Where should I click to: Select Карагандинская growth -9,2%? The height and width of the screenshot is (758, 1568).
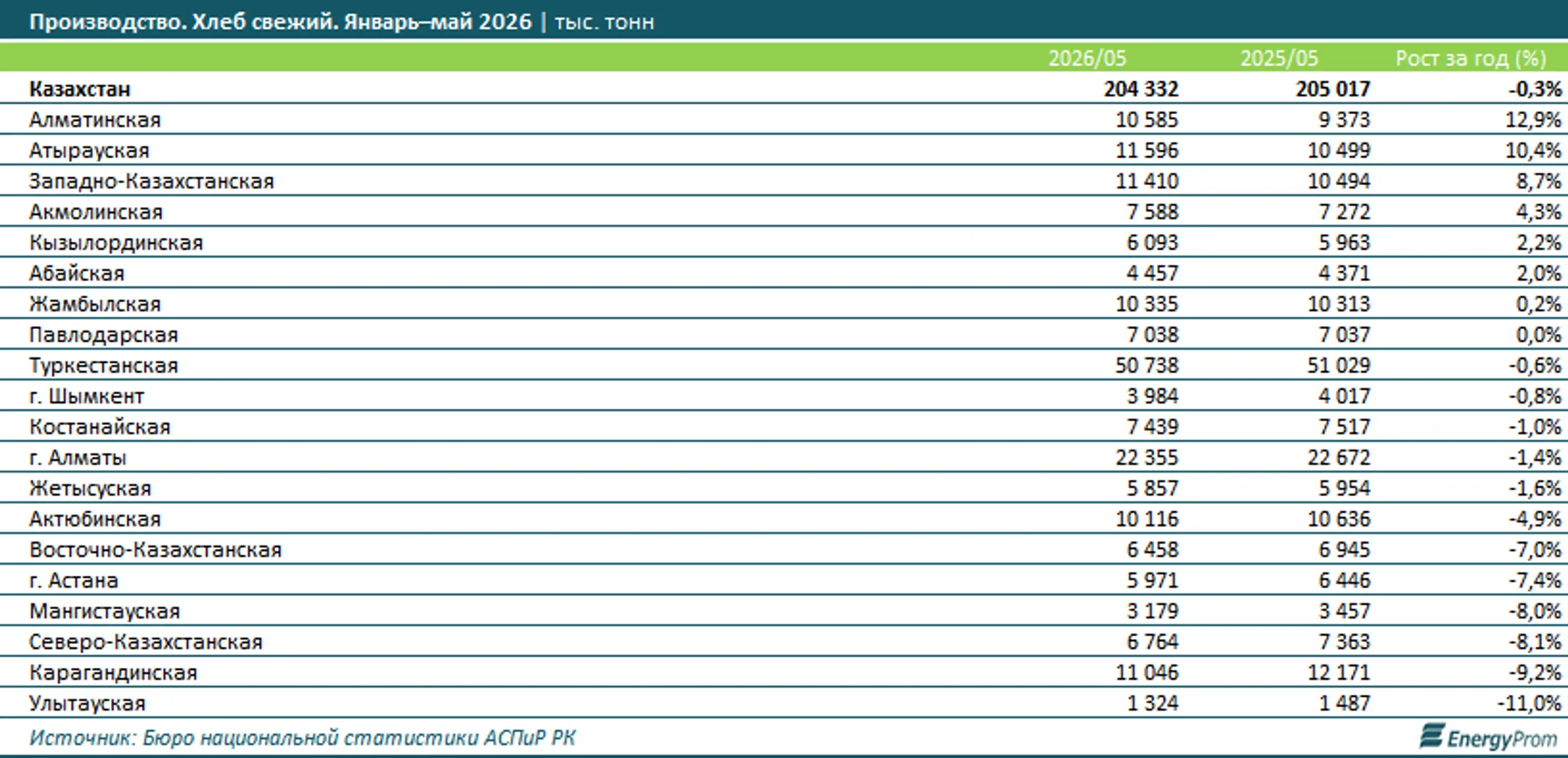point(1535,673)
